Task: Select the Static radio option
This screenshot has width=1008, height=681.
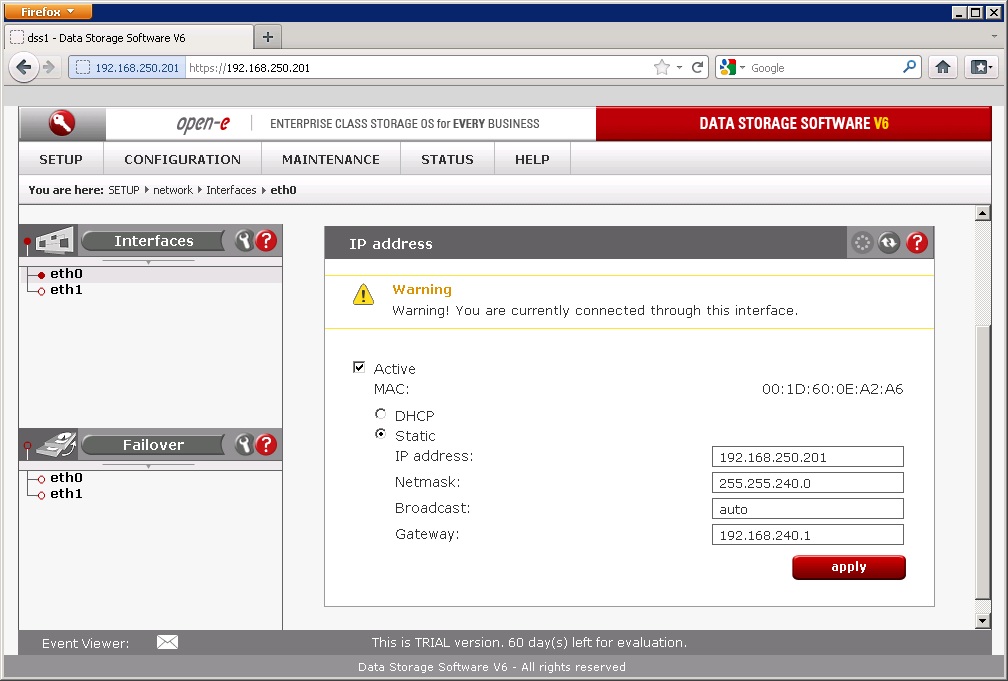Action: (380, 434)
